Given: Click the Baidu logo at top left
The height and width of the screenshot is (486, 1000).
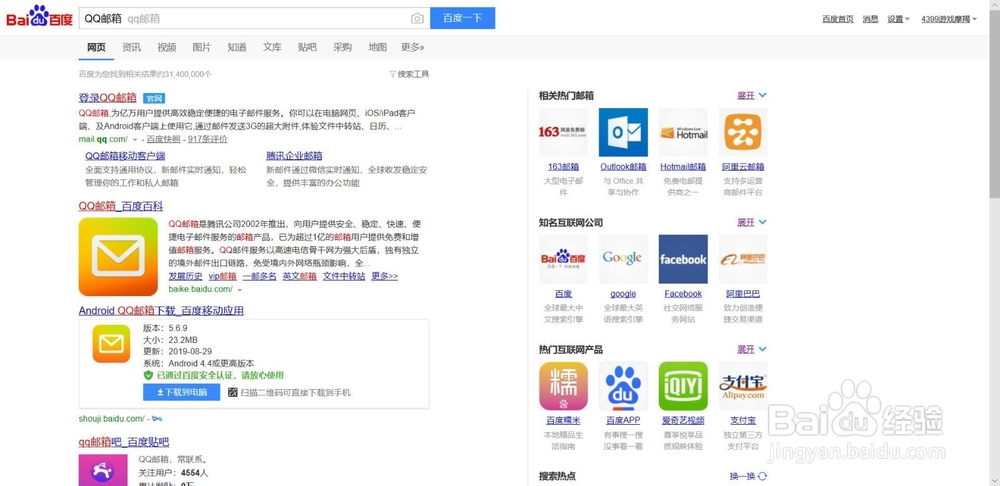Looking at the screenshot, I should point(40,17).
